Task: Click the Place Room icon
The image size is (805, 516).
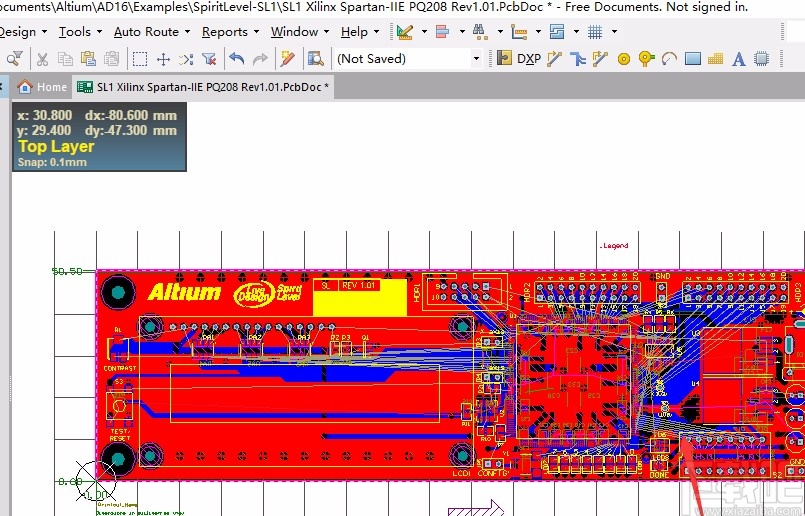Action: (x=557, y=32)
